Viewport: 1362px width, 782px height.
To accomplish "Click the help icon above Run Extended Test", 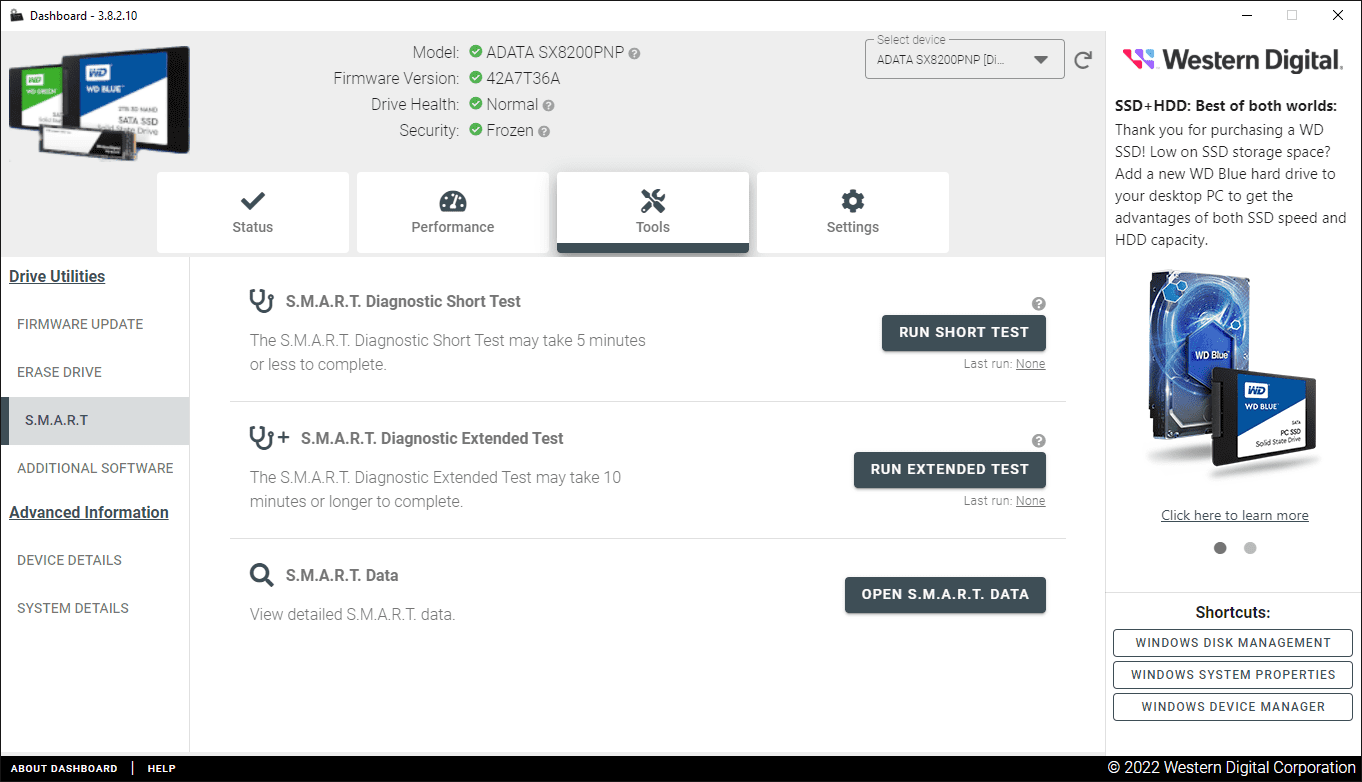I will [1039, 441].
